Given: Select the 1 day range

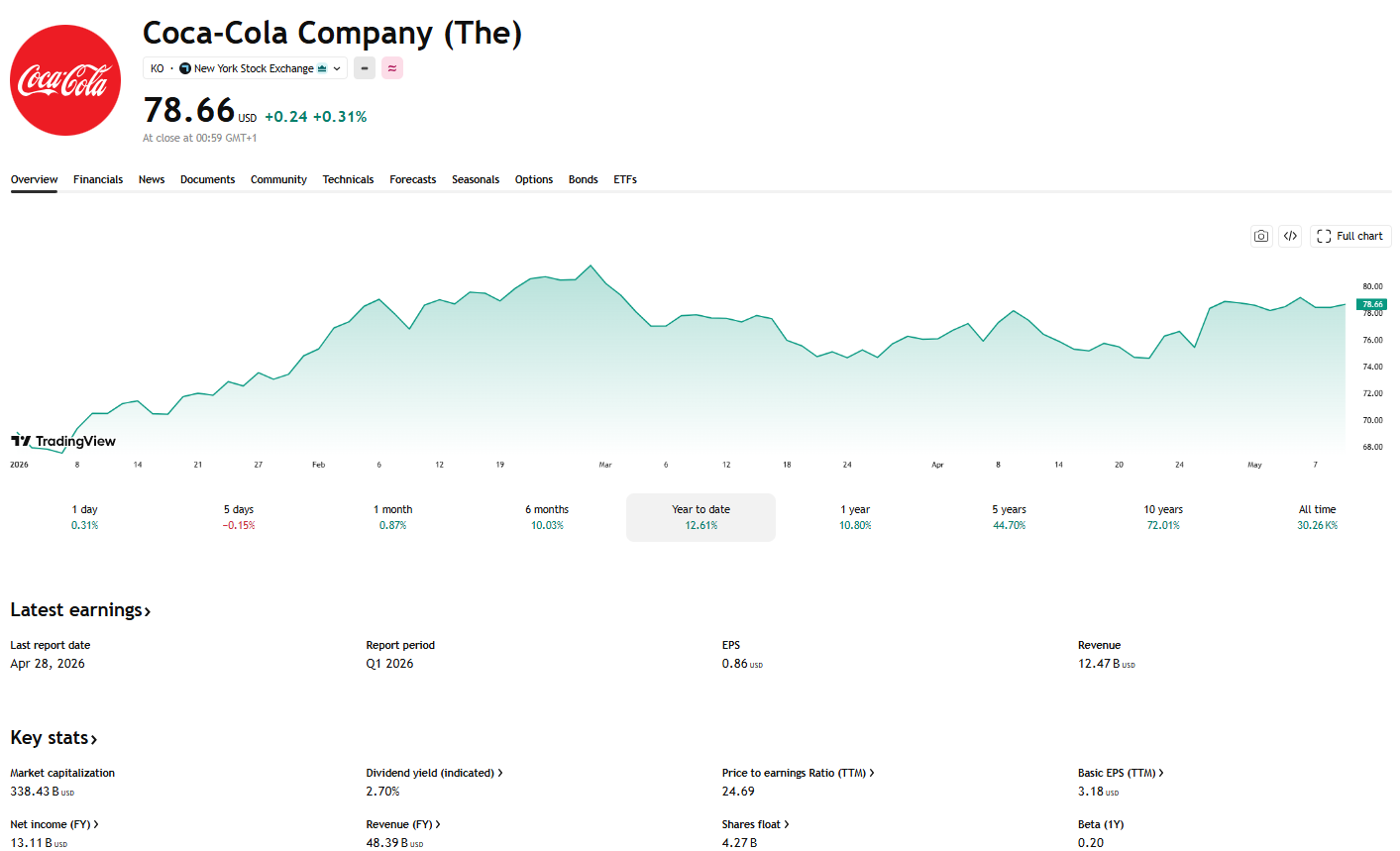Looking at the screenshot, I should (84, 517).
